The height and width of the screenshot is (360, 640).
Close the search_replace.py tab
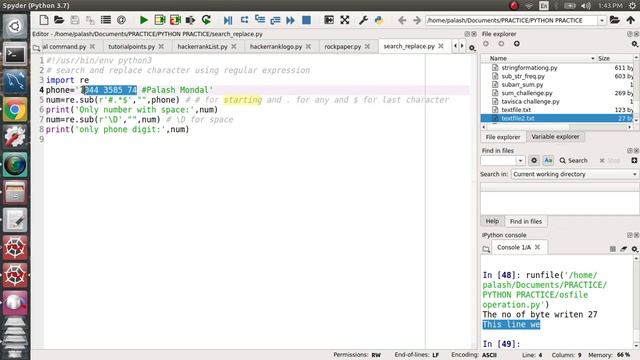[441, 46]
